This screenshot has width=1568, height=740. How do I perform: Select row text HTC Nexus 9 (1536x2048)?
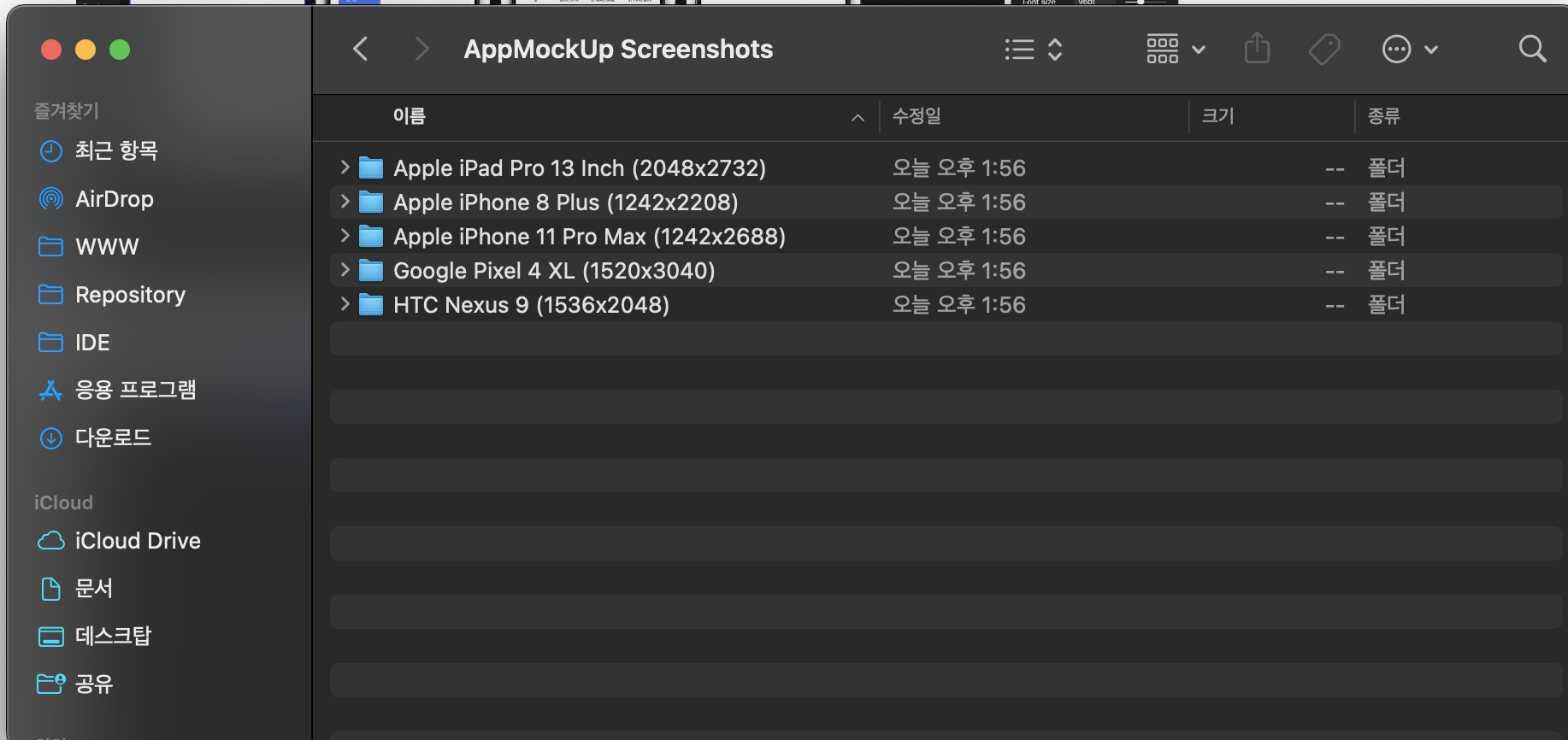(531, 305)
